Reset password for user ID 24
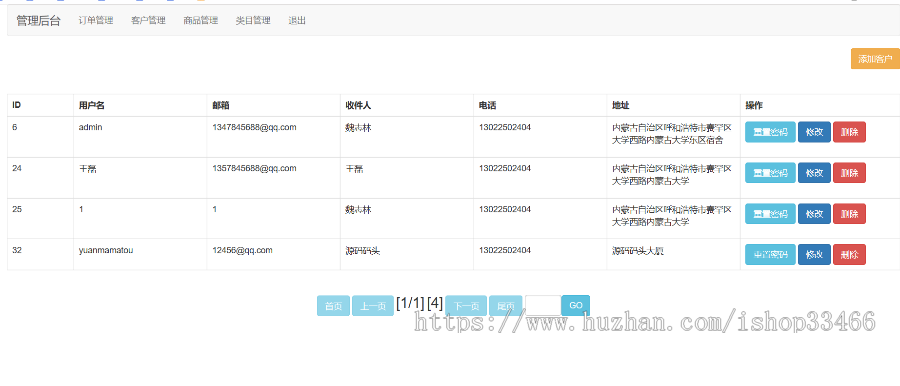The image size is (900, 386). pyautogui.click(x=770, y=173)
